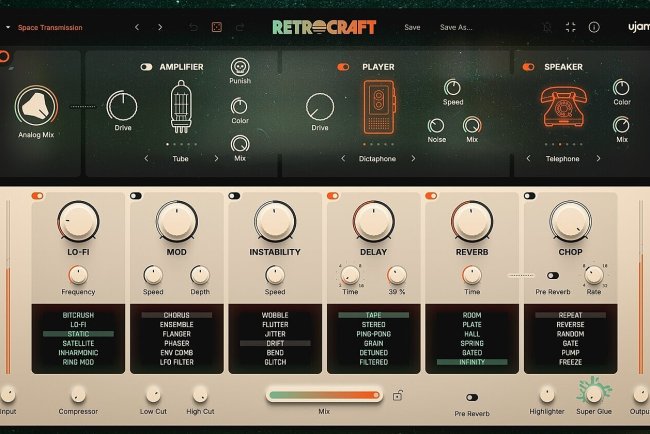
Task: Click Save As... button
Action: tap(456, 27)
